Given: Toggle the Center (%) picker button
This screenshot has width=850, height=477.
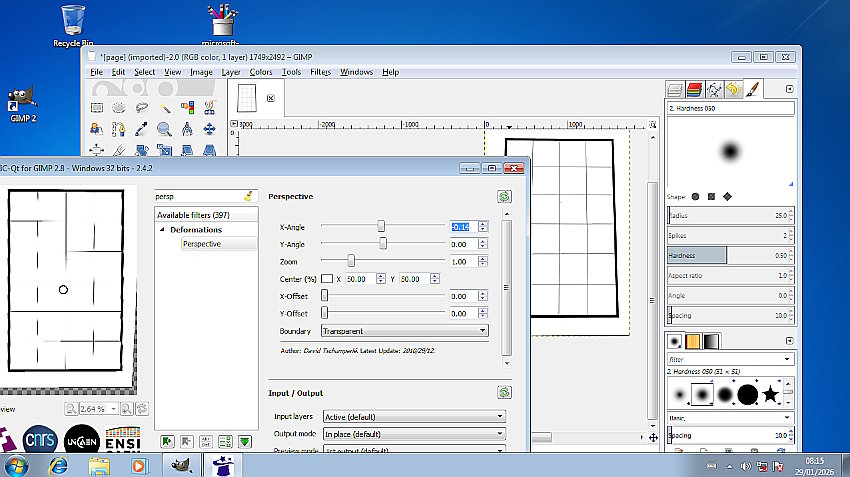Looking at the screenshot, I should (327, 279).
